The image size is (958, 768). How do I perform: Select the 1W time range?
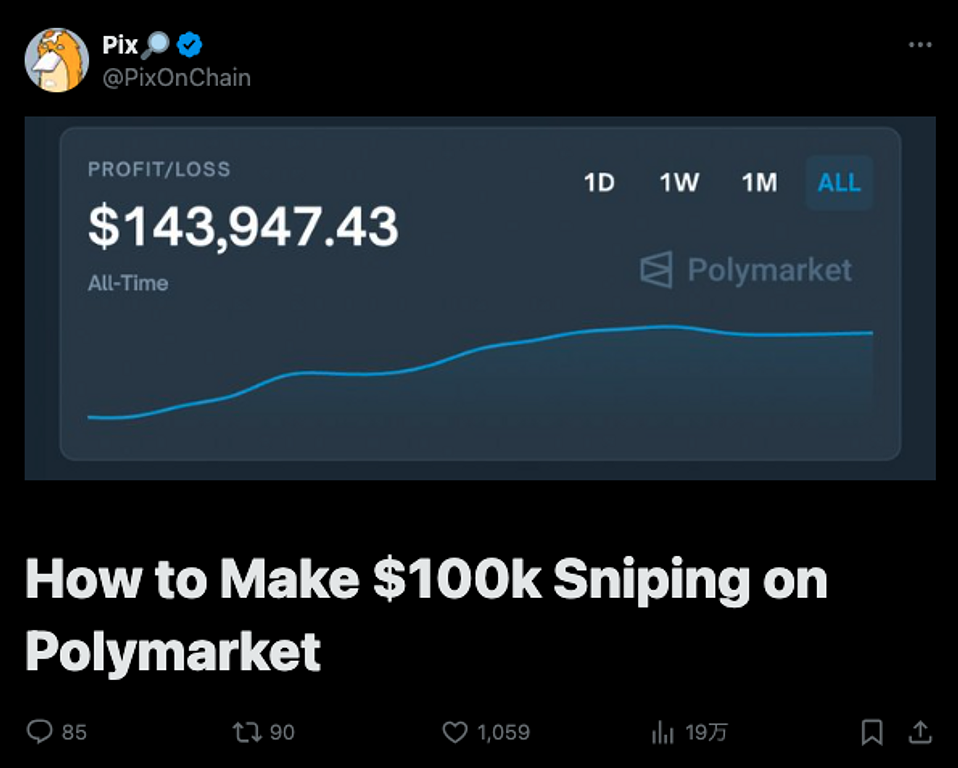point(679,183)
